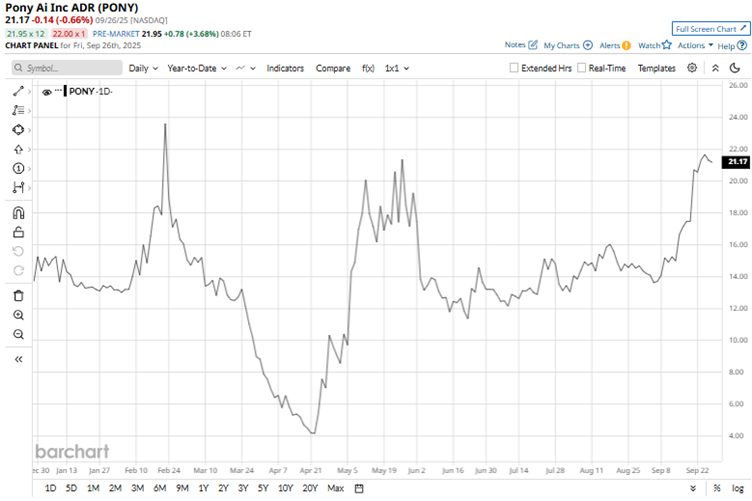Collapse the chart toolbar with up chevrons
This screenshot has height=501, width=752.
[715, 68]
